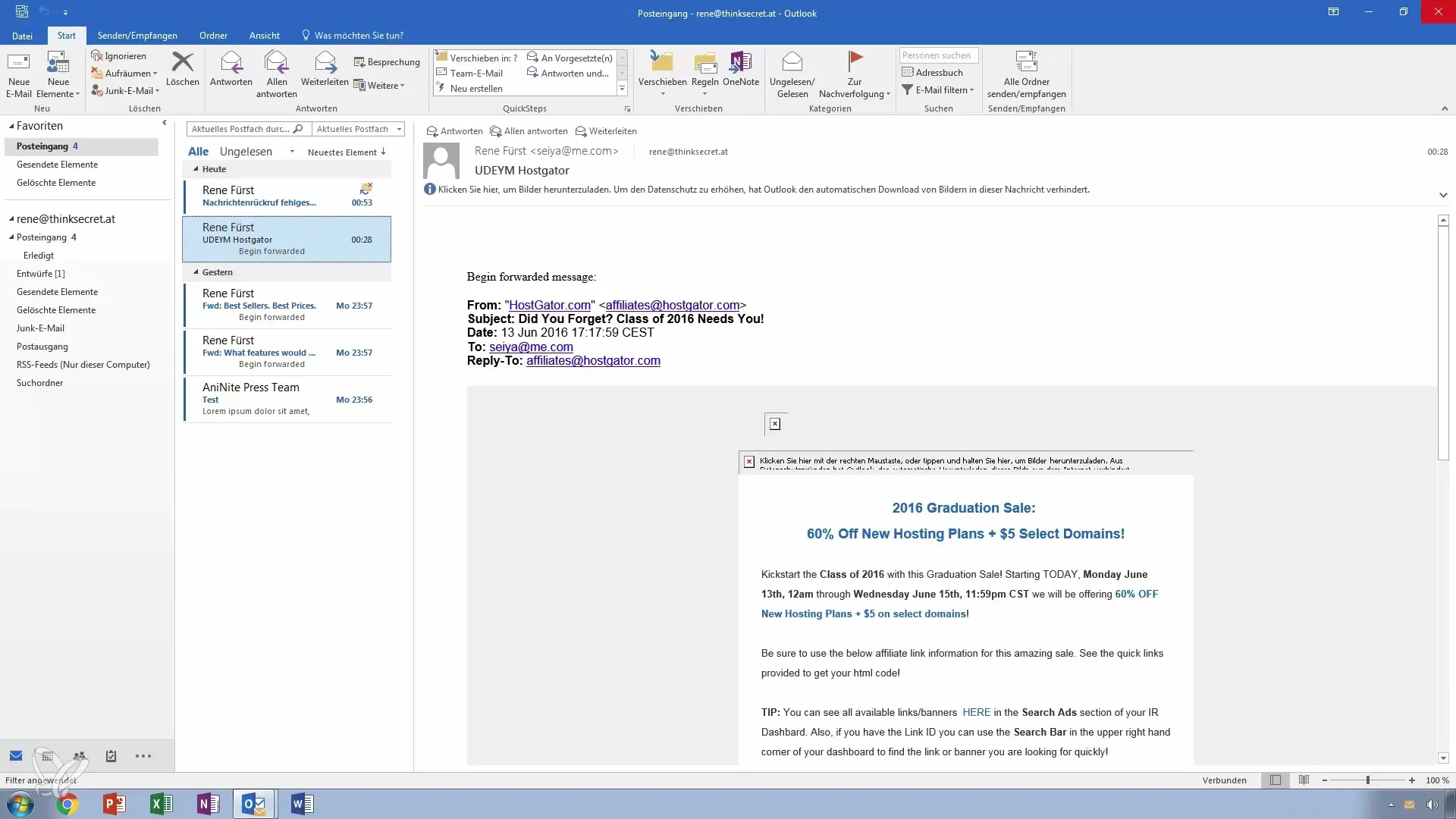Click Weiterleiten in the reading pane

(x=606, y=131)
